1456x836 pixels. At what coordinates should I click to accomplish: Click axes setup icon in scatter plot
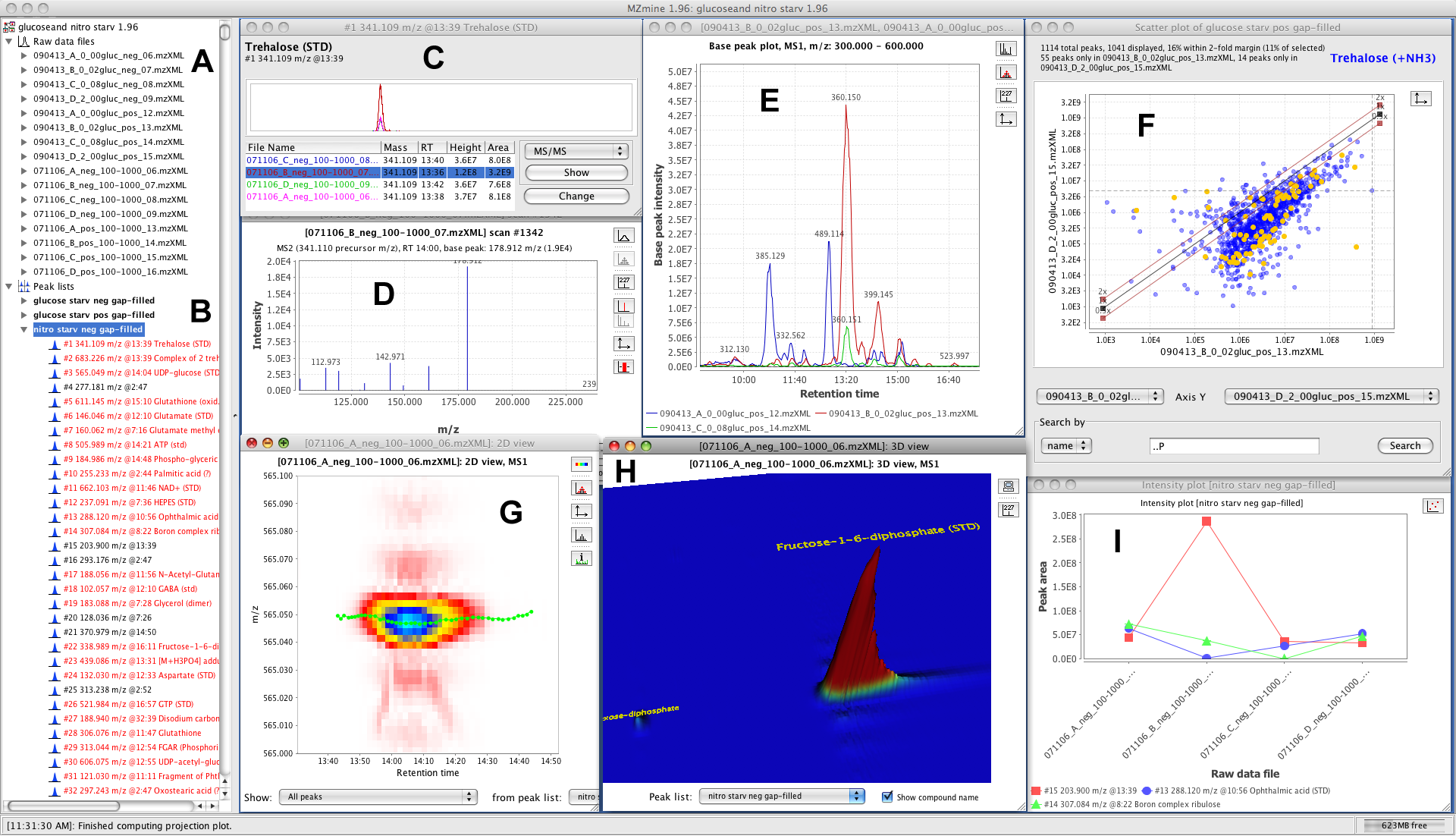(1421, 99)
